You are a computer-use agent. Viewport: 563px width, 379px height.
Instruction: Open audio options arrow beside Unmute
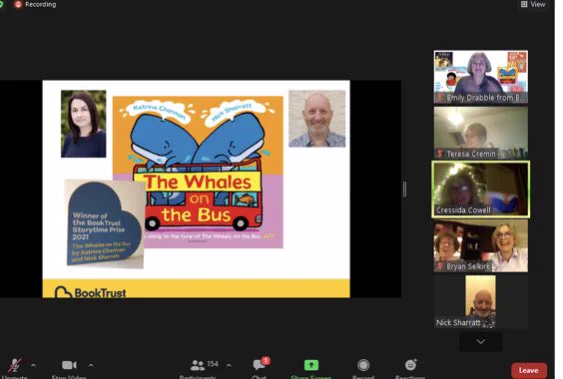(33, 365)
